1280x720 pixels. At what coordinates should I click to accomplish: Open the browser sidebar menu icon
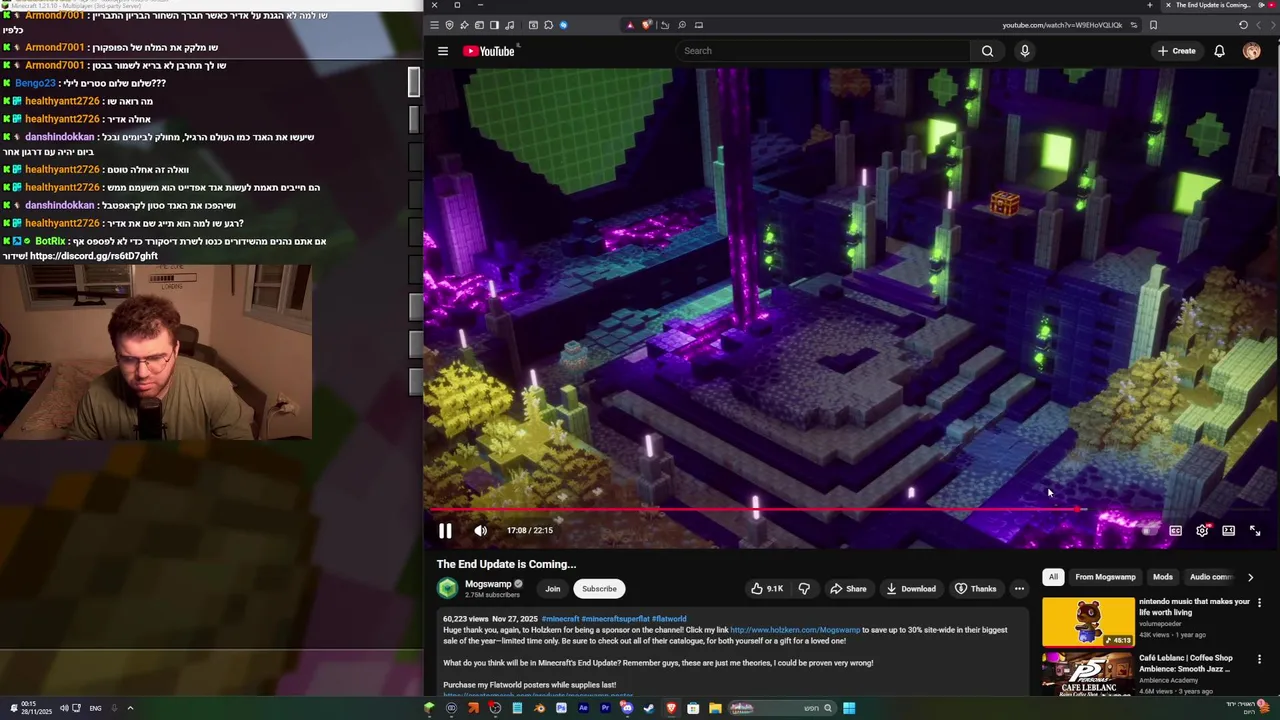(434, 25)
